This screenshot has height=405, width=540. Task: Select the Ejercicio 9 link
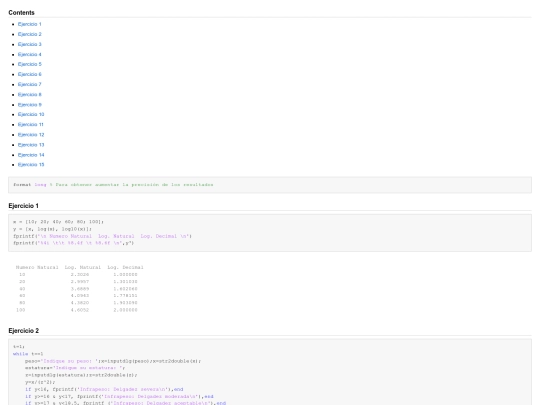coord(30,105)
